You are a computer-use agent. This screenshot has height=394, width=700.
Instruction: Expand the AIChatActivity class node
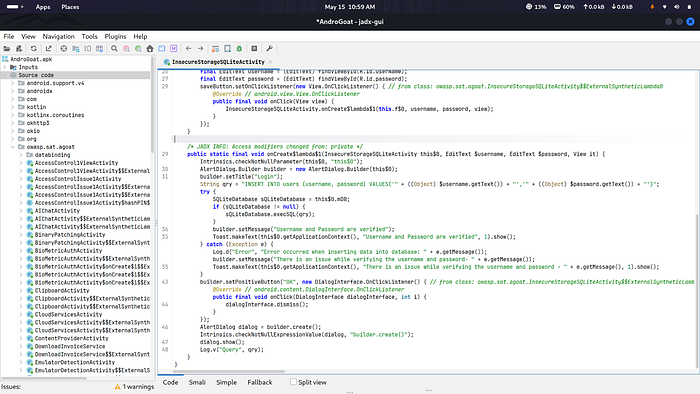[21, 211]
